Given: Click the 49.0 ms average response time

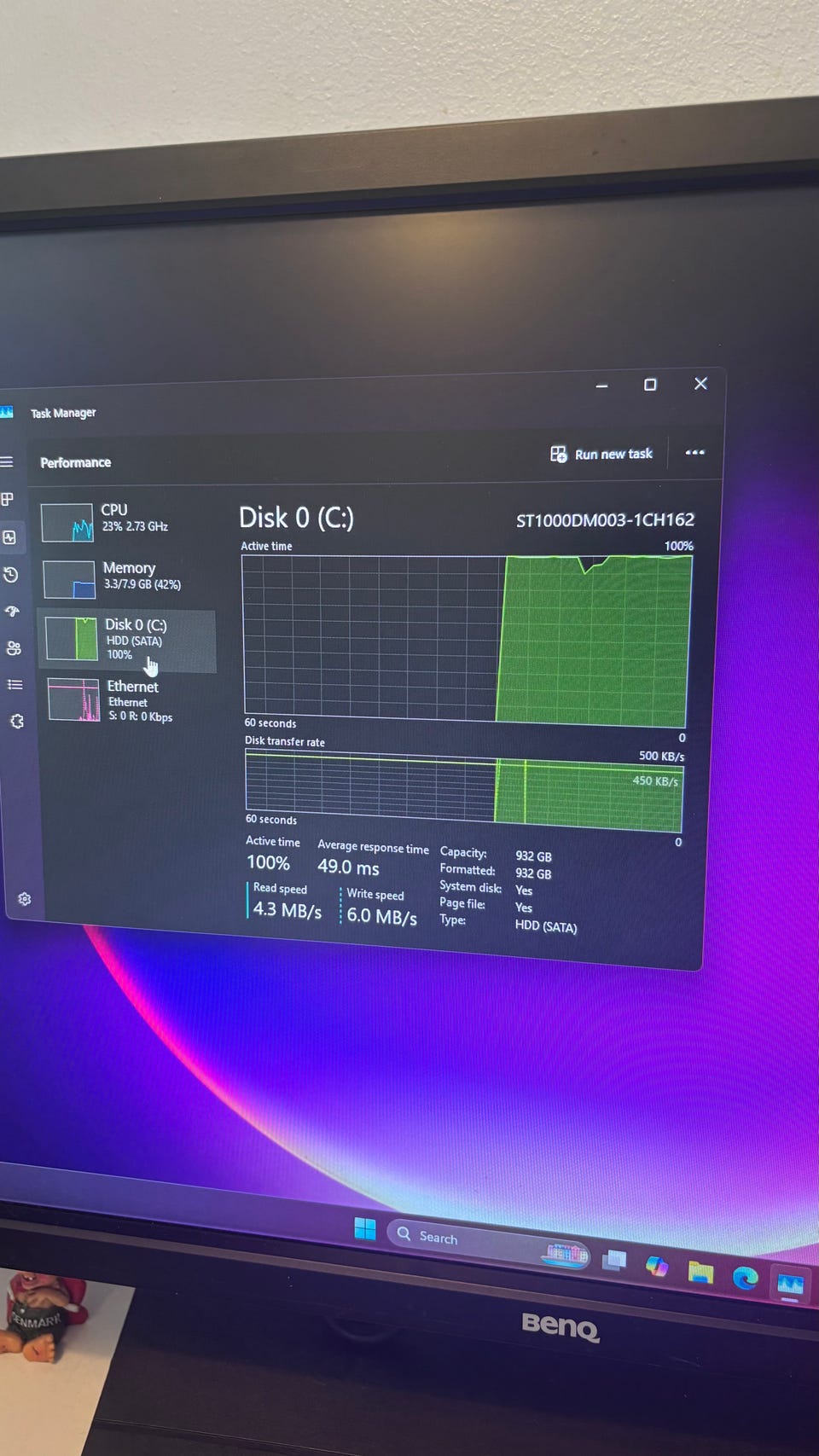Looking at the screenshot, I should pos(348,867).
